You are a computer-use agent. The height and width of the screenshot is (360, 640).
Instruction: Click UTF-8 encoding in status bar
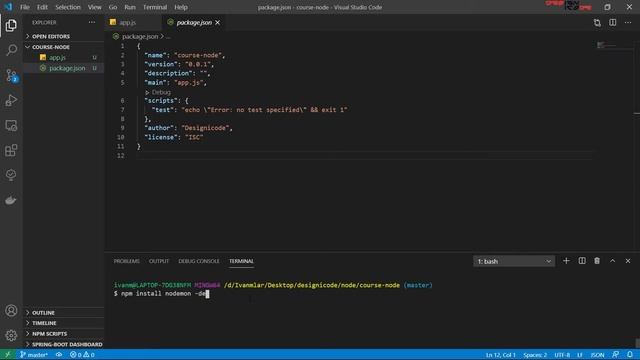point(562,355)
